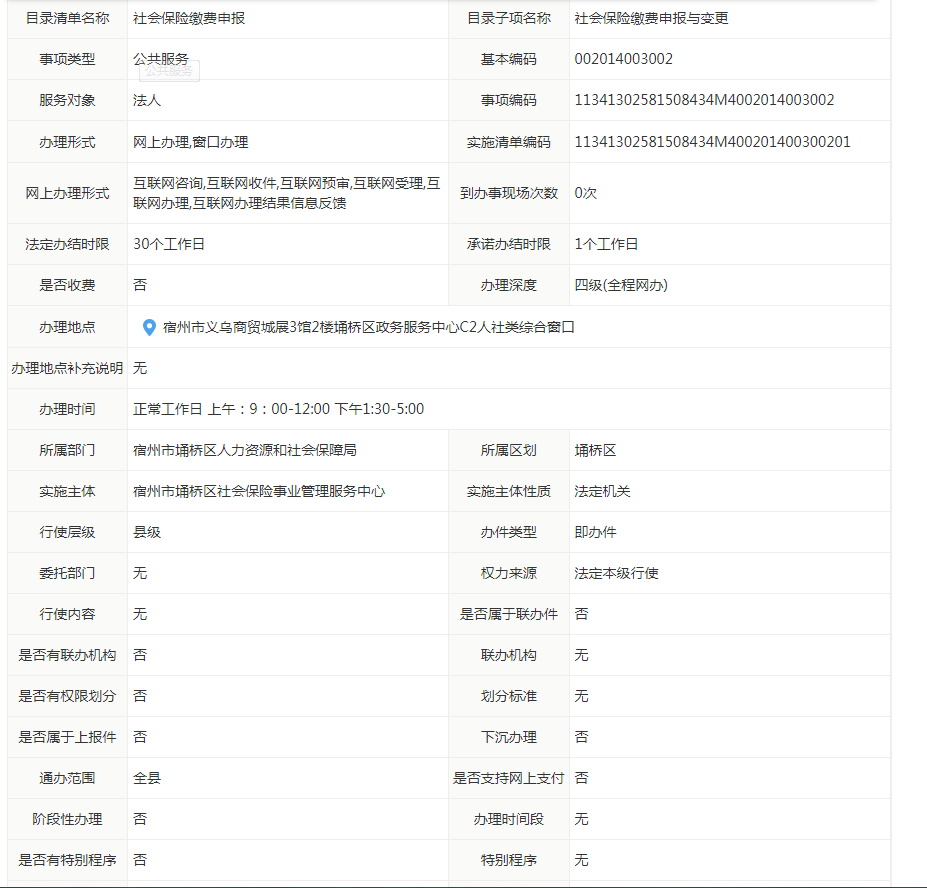
Task: Click the 公共服务 tooltip label
Action: [x=169, y=71]
